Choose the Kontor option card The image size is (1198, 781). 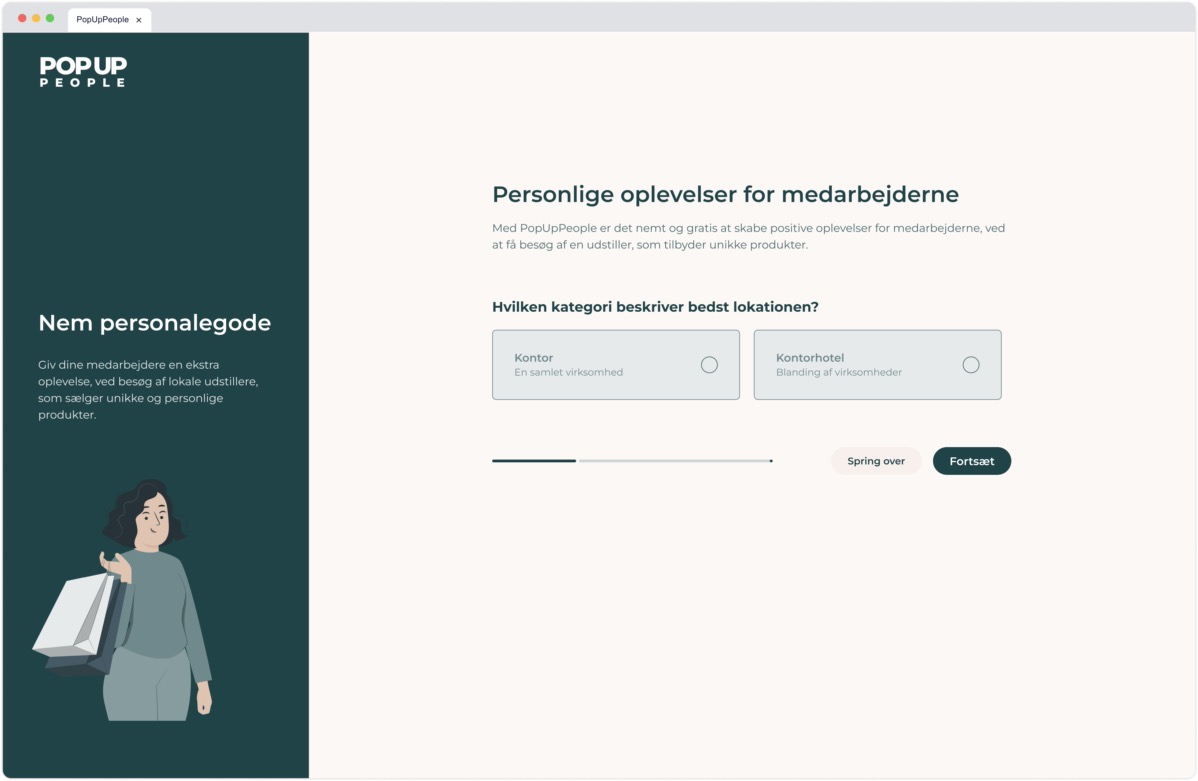point(615,365)
